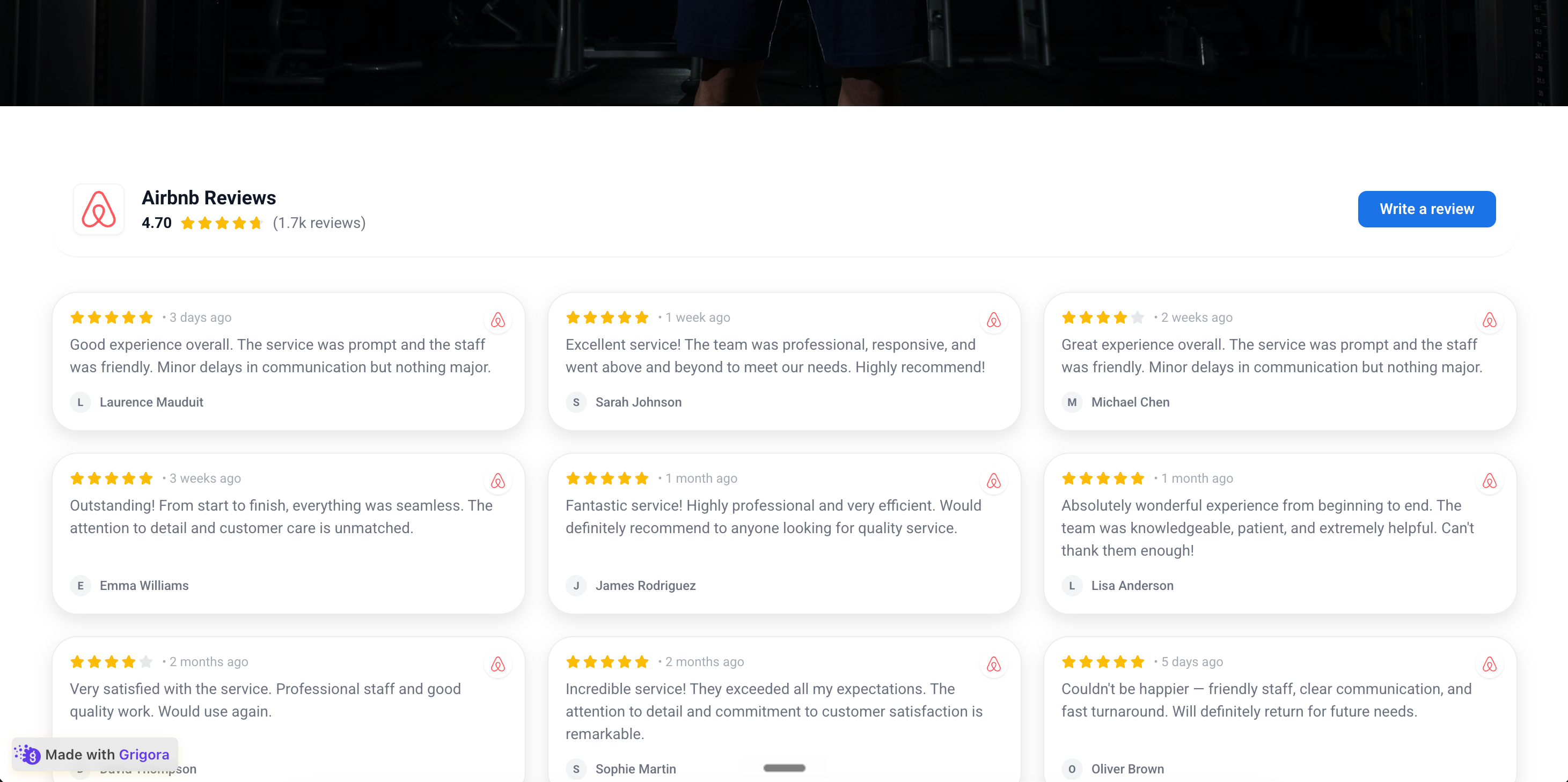The width and height of the screenshot is (1568, 782).
Task: Click the Write a review button
Action: coord(1426,209)
